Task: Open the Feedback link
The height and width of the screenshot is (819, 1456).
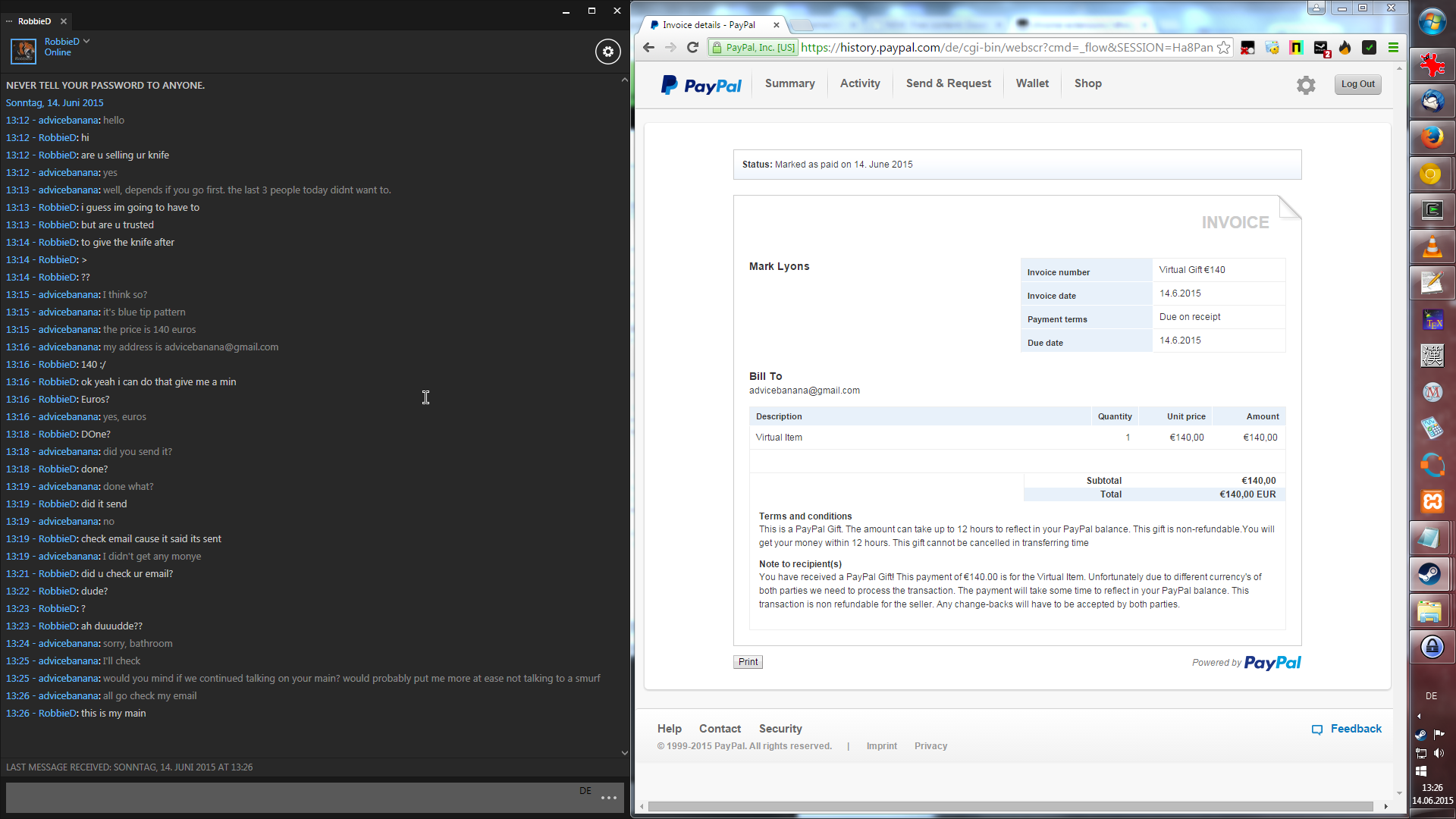Action: pyautogui.click(x=1355, y=729)
